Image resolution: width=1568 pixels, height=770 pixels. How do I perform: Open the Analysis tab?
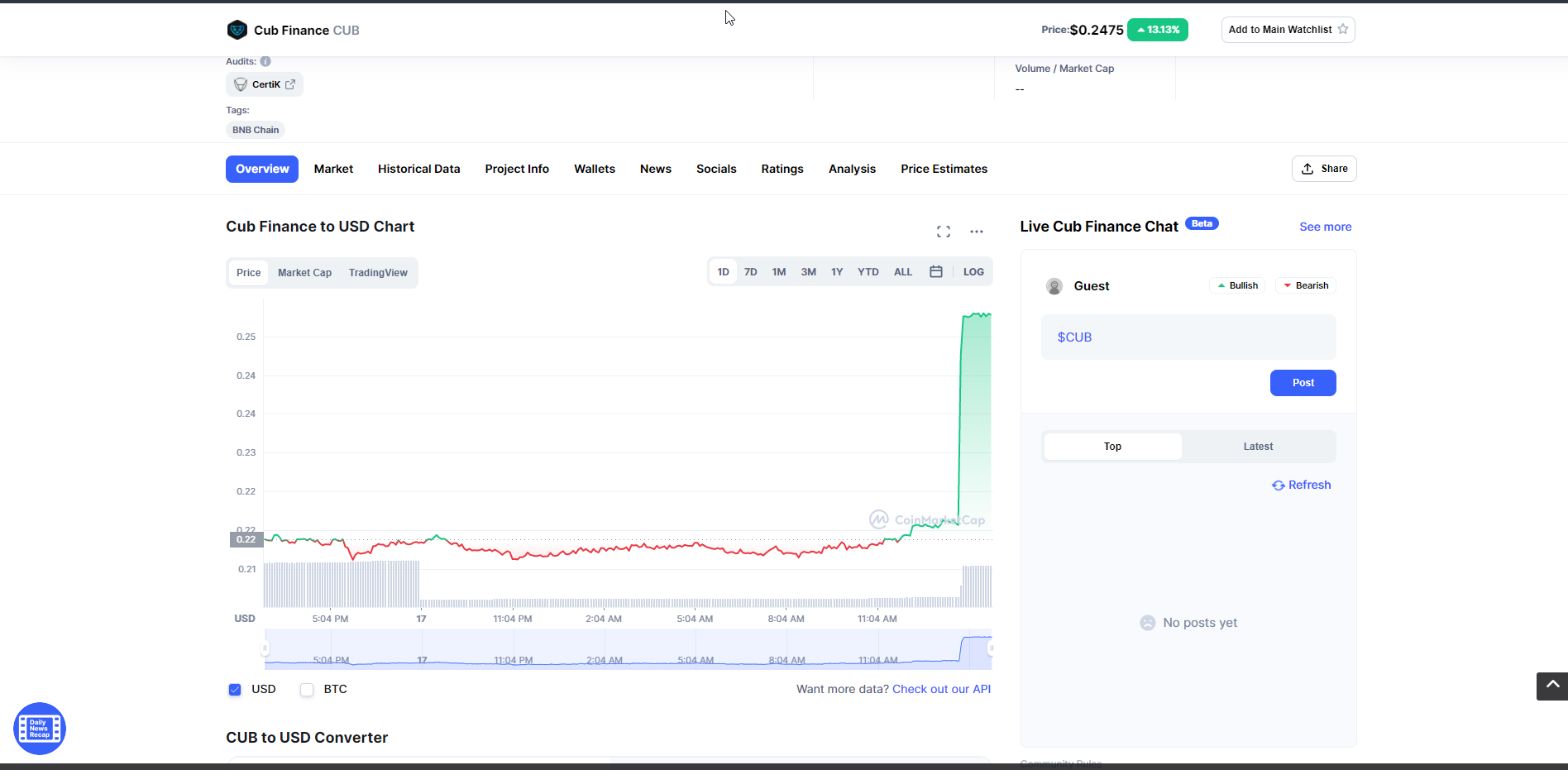click(852, 169)
